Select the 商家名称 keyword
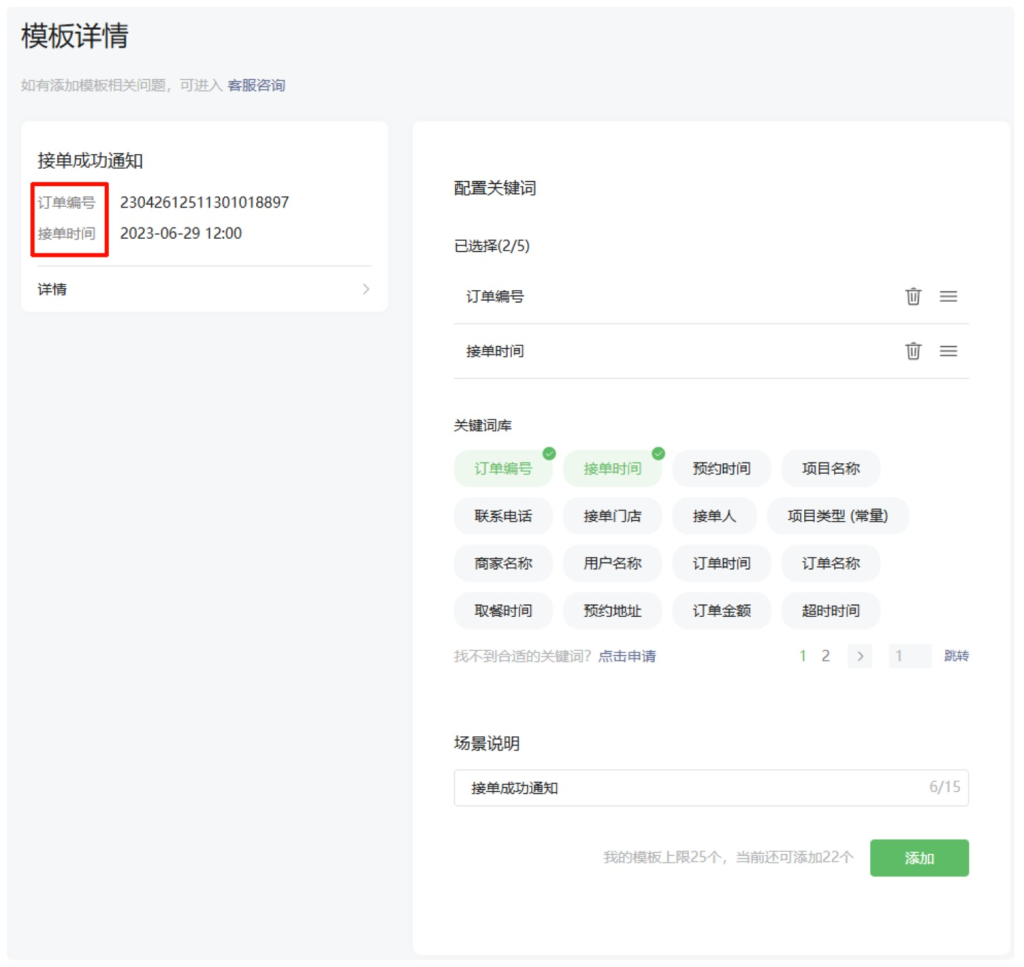Screen dimensions: 1024x967 503,563
